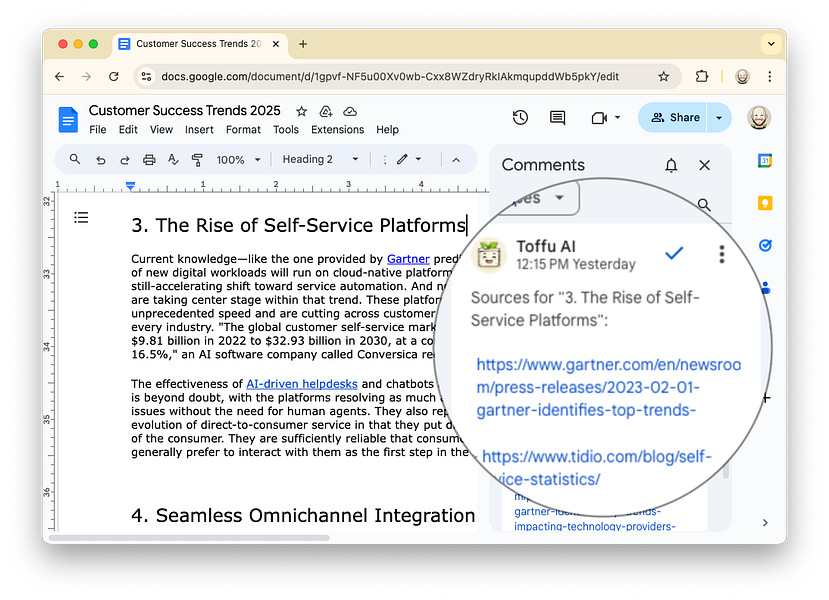Viewport: 829px width, 600px height.
Task: Go back in the browser
Action: click(x=59, y=77)
